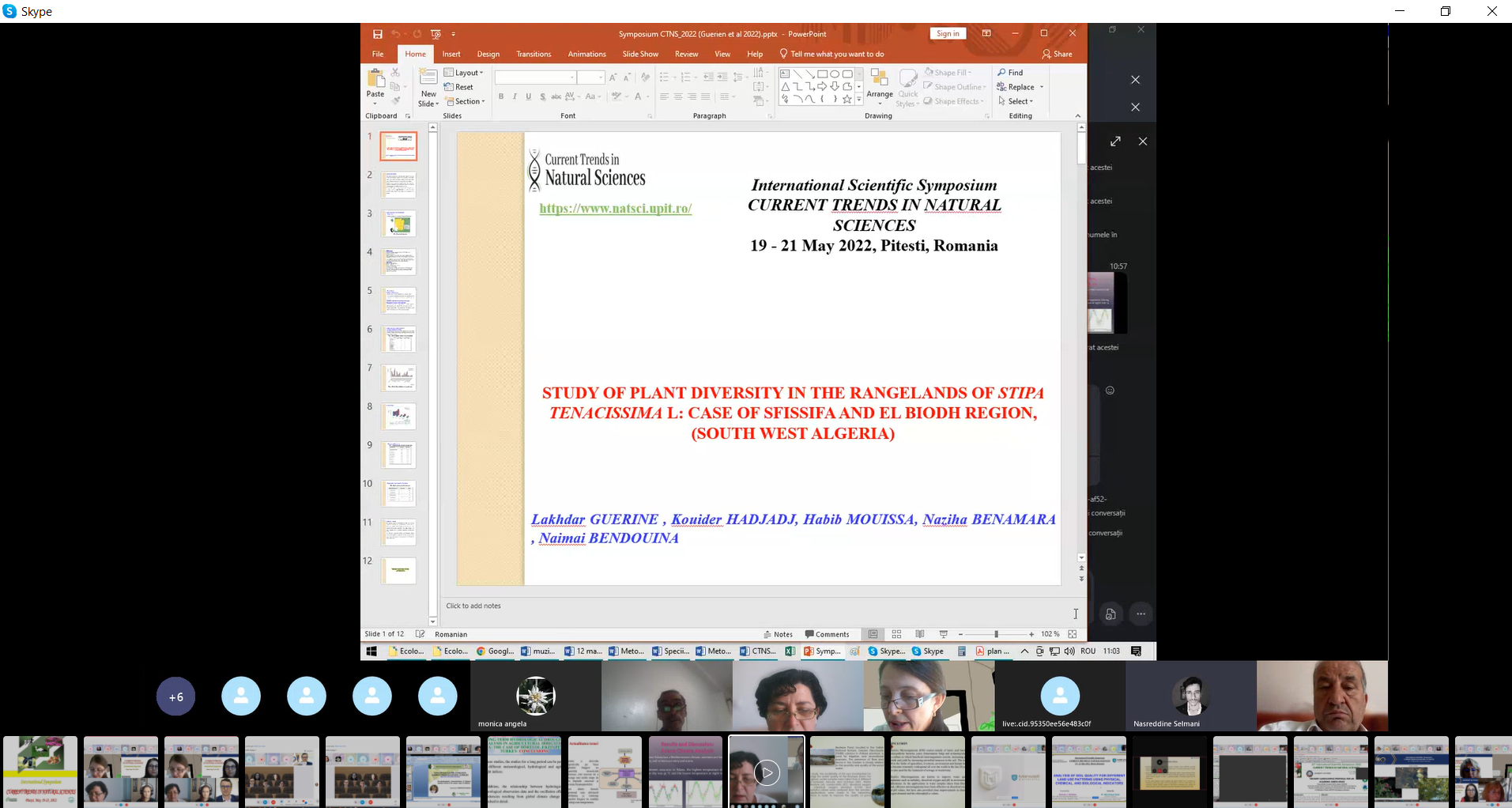Click the Clear All Formatting icon
Image resolution: width=1512 pixels, height=808 pixels.
646,77
